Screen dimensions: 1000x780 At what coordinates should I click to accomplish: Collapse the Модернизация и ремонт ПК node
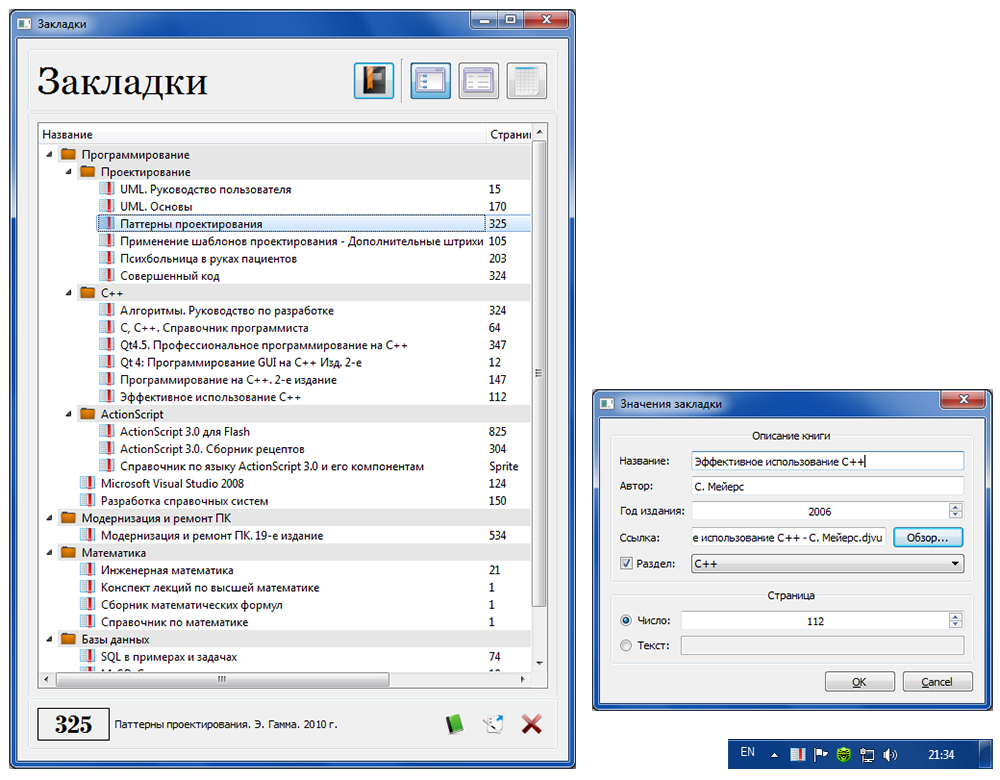49,518
